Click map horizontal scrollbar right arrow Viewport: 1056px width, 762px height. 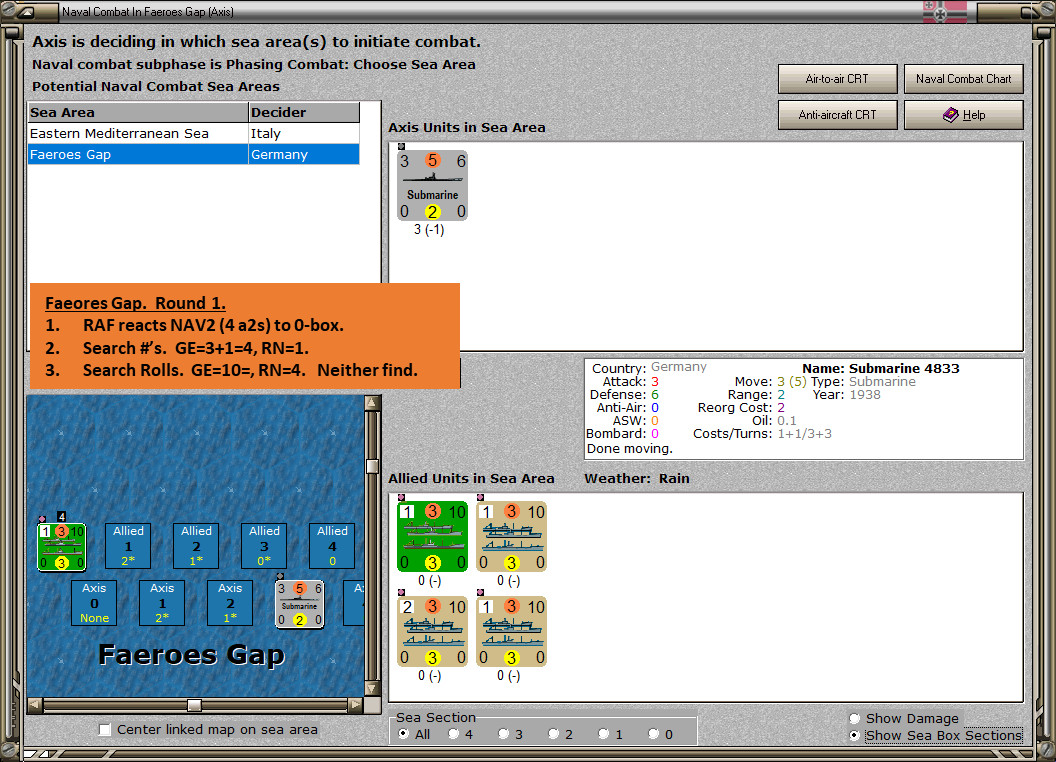tap(356, 705)
